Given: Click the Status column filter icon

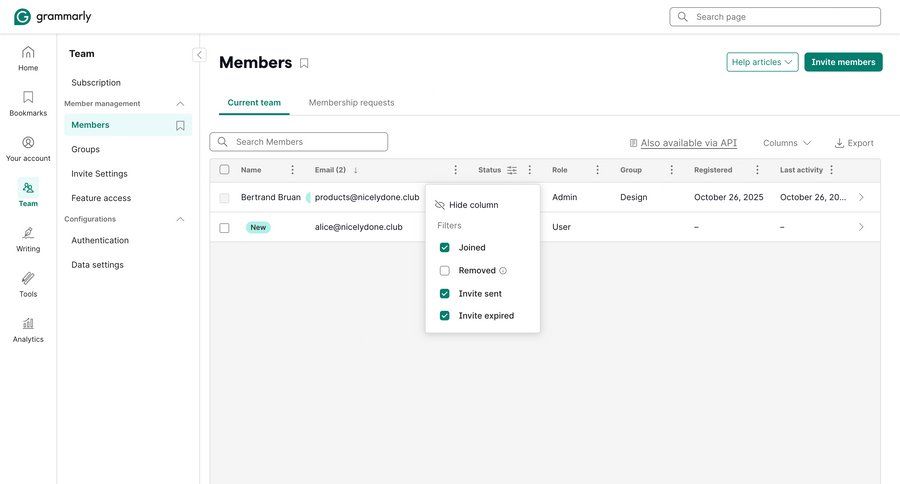Looking at the screenshot, I should (x=512, y=170).
